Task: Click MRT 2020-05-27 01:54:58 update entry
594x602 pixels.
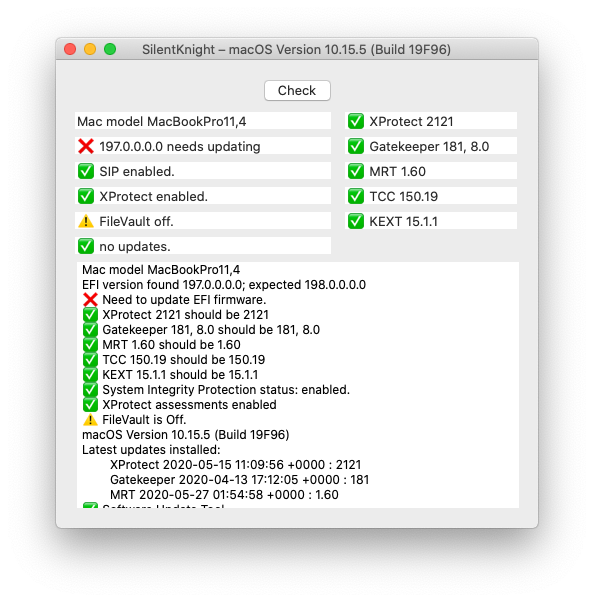Action: [x=224, y=494]
